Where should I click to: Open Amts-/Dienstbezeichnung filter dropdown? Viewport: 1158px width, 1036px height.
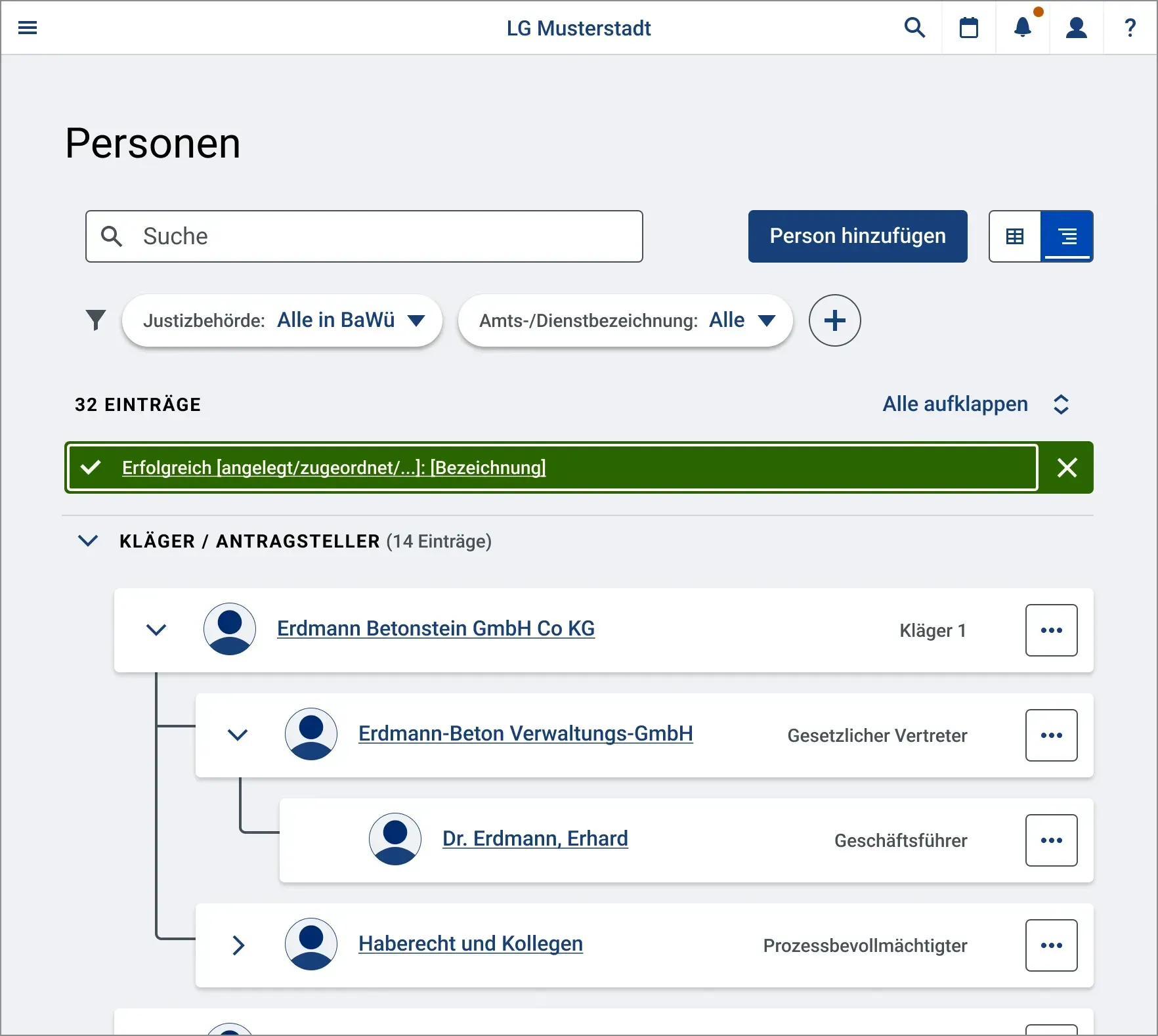tap(625, 320)
